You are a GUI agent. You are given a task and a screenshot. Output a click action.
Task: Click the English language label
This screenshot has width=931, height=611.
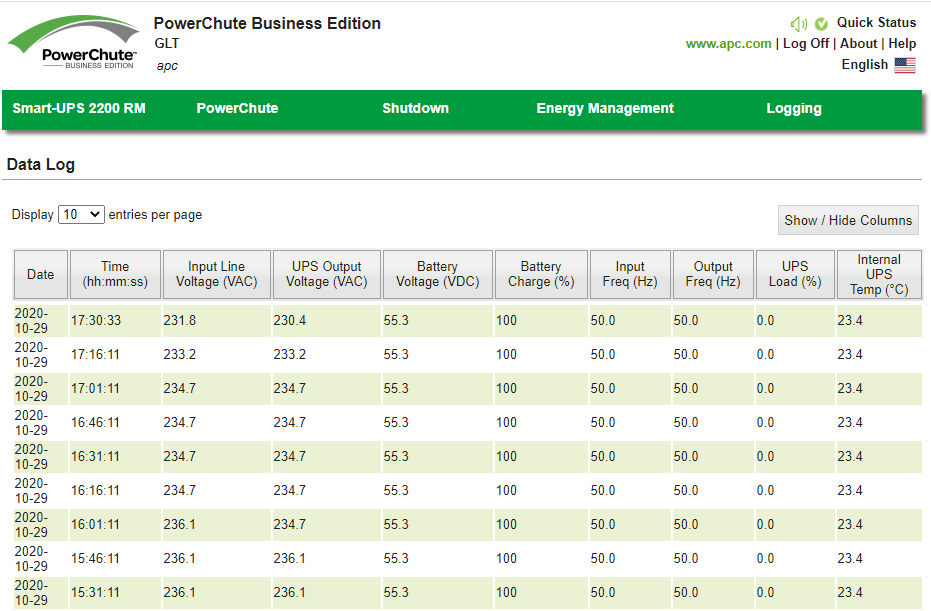pos(864,65)
